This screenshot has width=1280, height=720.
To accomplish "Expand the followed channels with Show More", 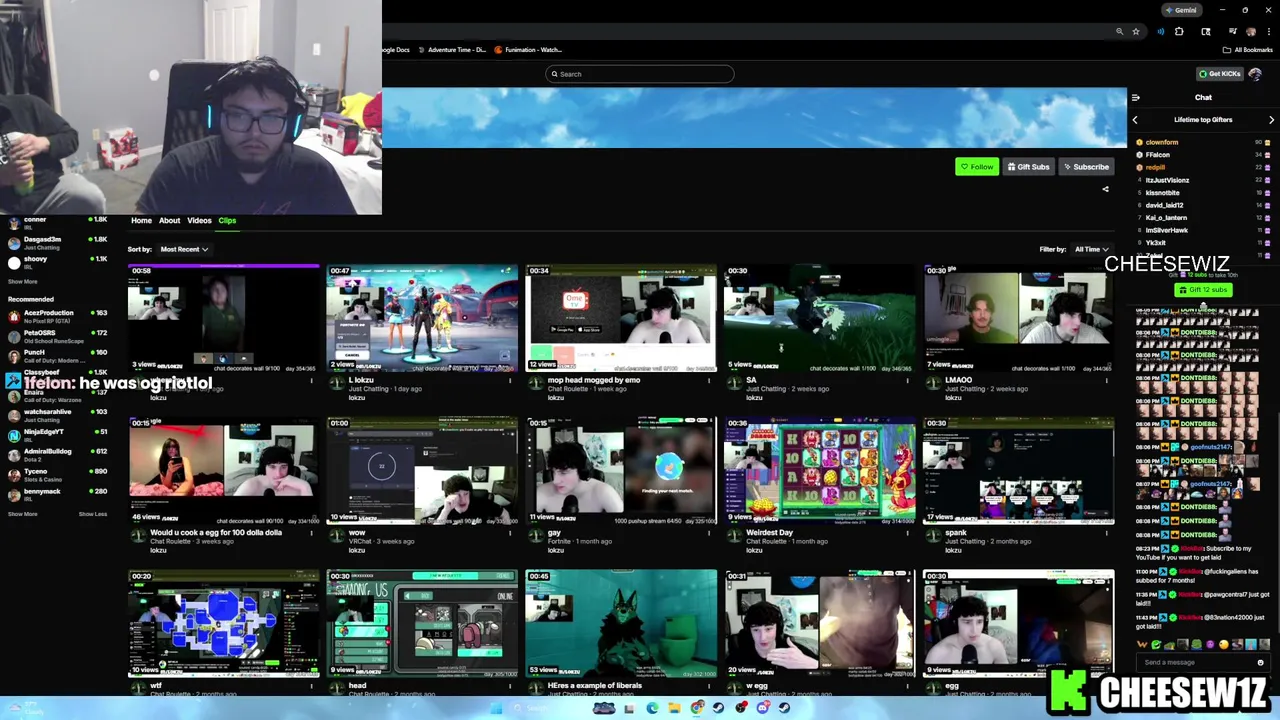I will (22, 282).
